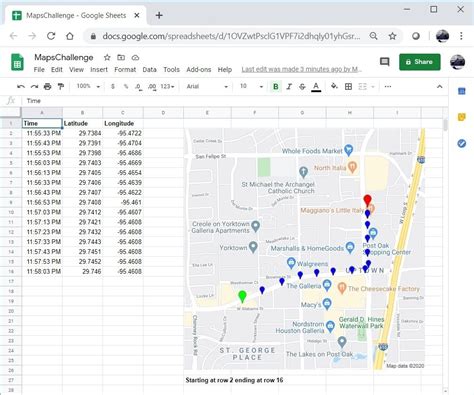Select the Latitude header cell
The height and width of the screenshot is (395, 474).
point(82,123)
